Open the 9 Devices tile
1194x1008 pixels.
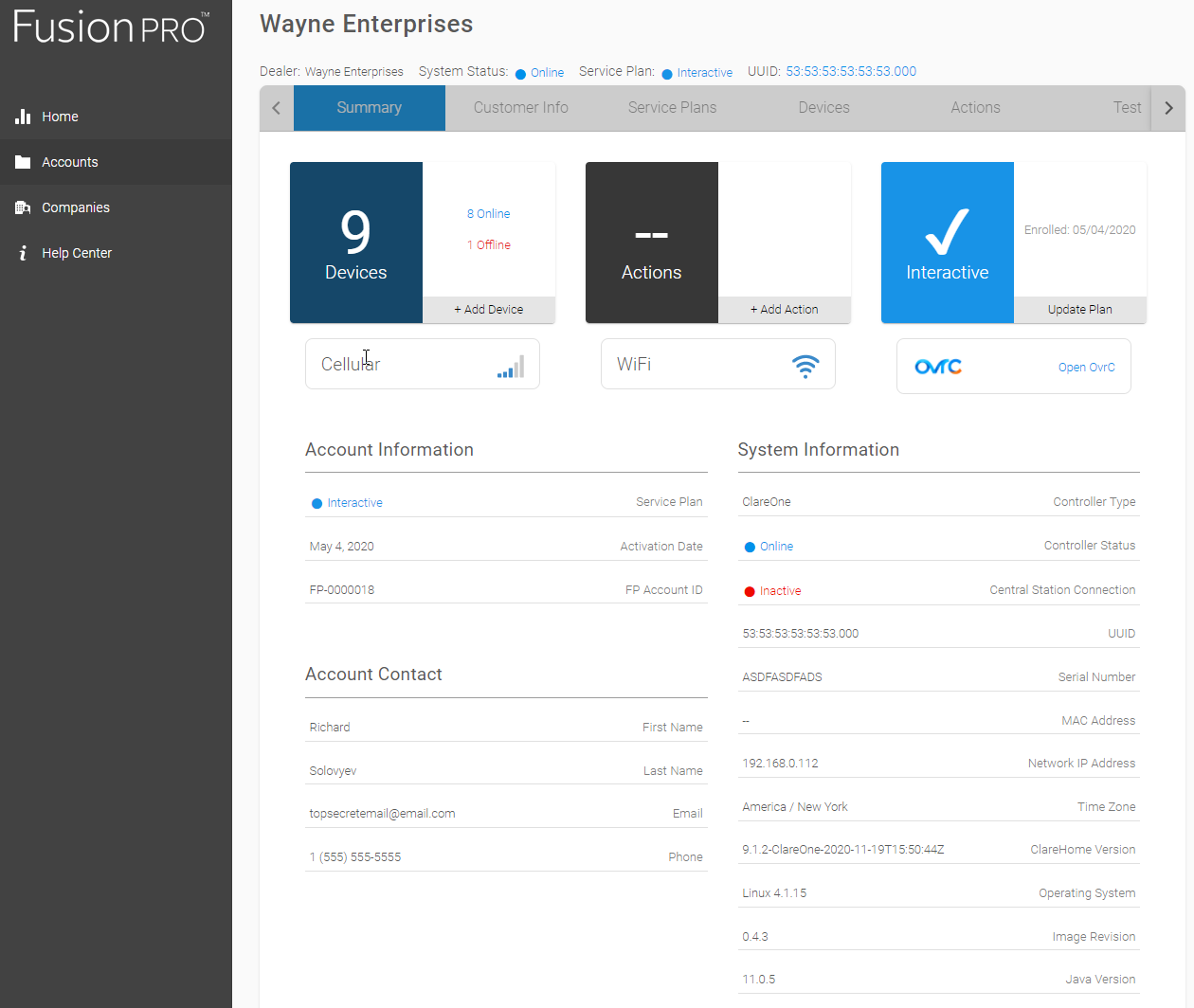pos(356,243)
